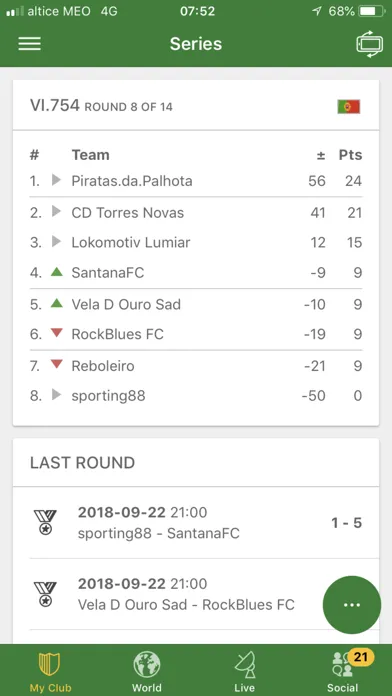Image resolution: width=392 pixels, height=696 pixels.
Task: Tap the VI.754 series title
Action: (x=55, y=106)
